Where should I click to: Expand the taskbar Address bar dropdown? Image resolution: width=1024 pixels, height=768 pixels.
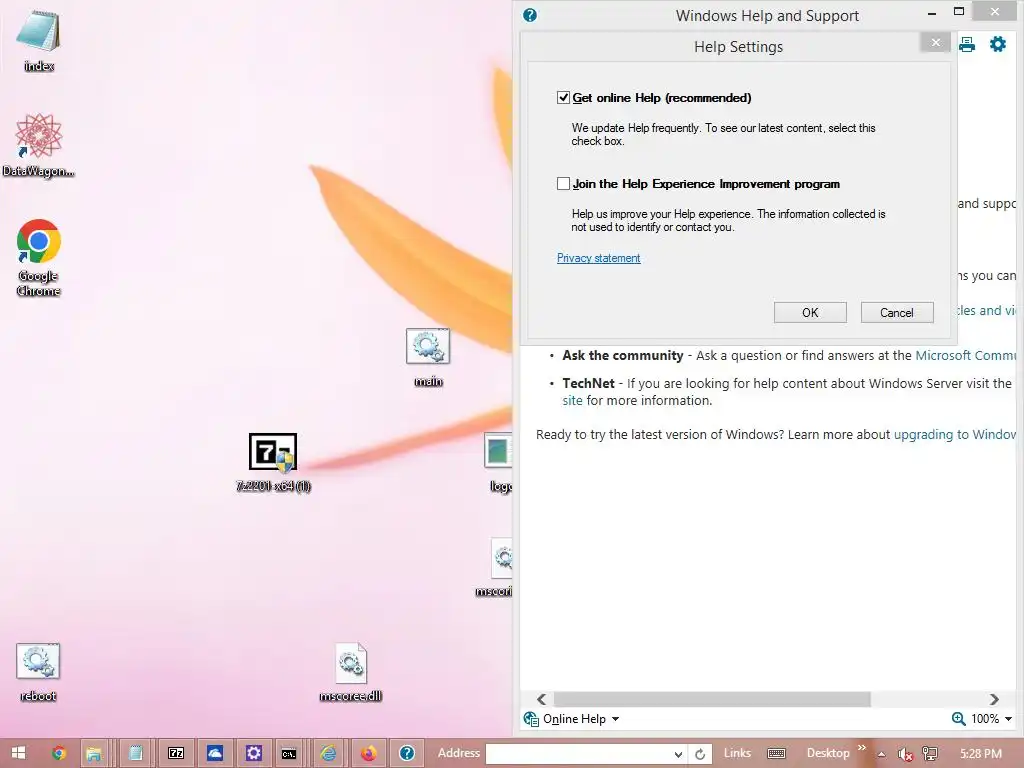tap(679, 754)
